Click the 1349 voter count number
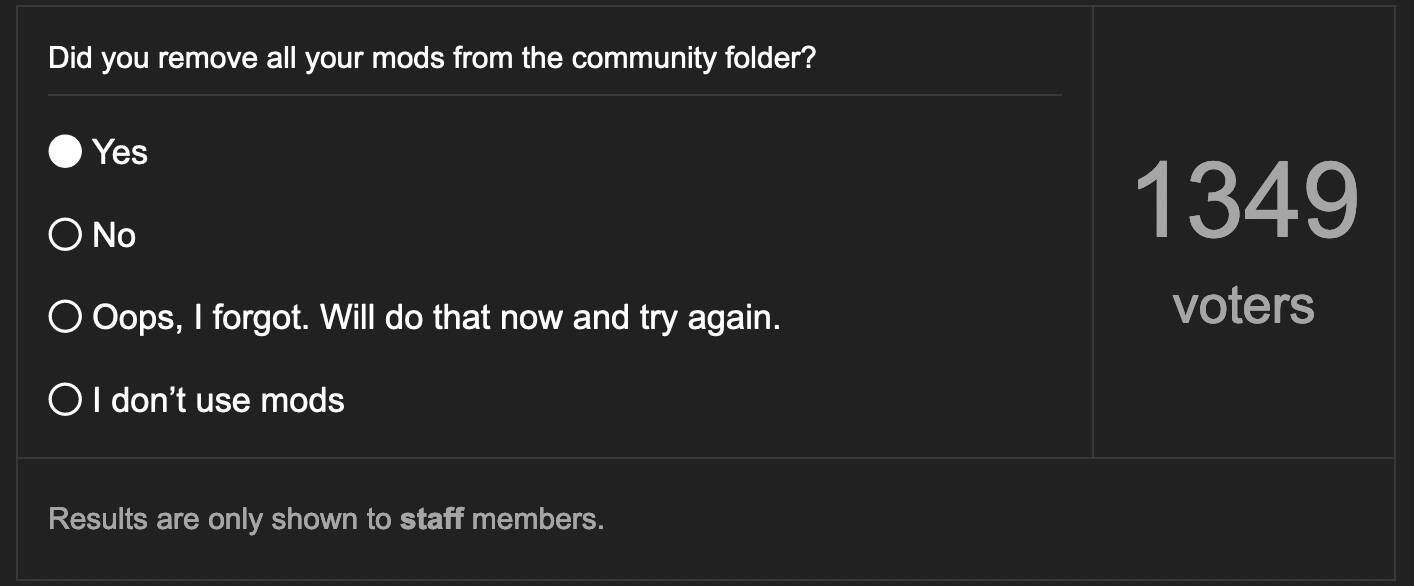1414x586 pixels. point(1246,200)
